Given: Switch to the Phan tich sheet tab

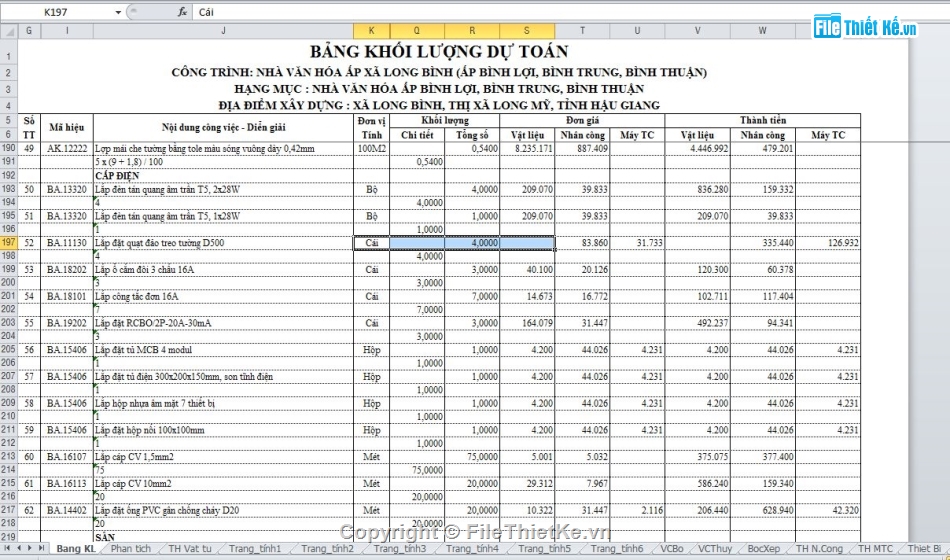Looking at the screenshot, I should [130, 548].
